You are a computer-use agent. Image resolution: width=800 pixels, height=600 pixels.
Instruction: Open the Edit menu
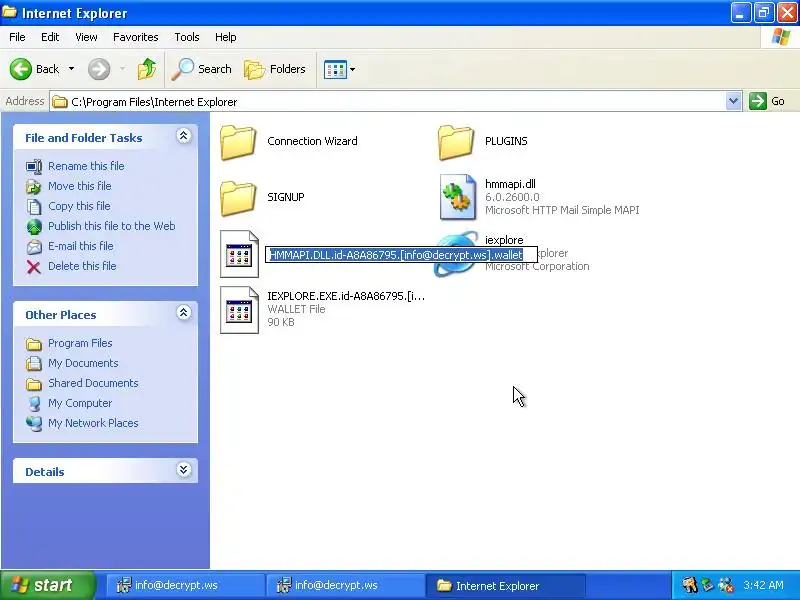pyautogui.click(x=50, y=37)
